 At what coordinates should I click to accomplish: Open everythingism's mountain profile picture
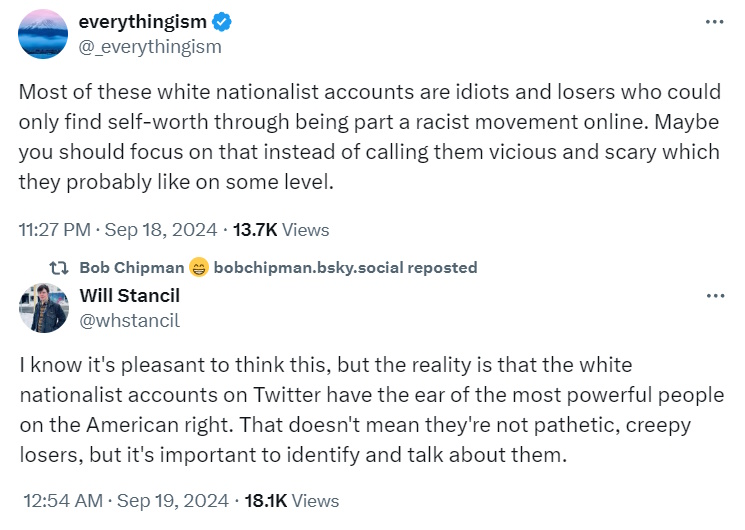click(x=42, y=35)
